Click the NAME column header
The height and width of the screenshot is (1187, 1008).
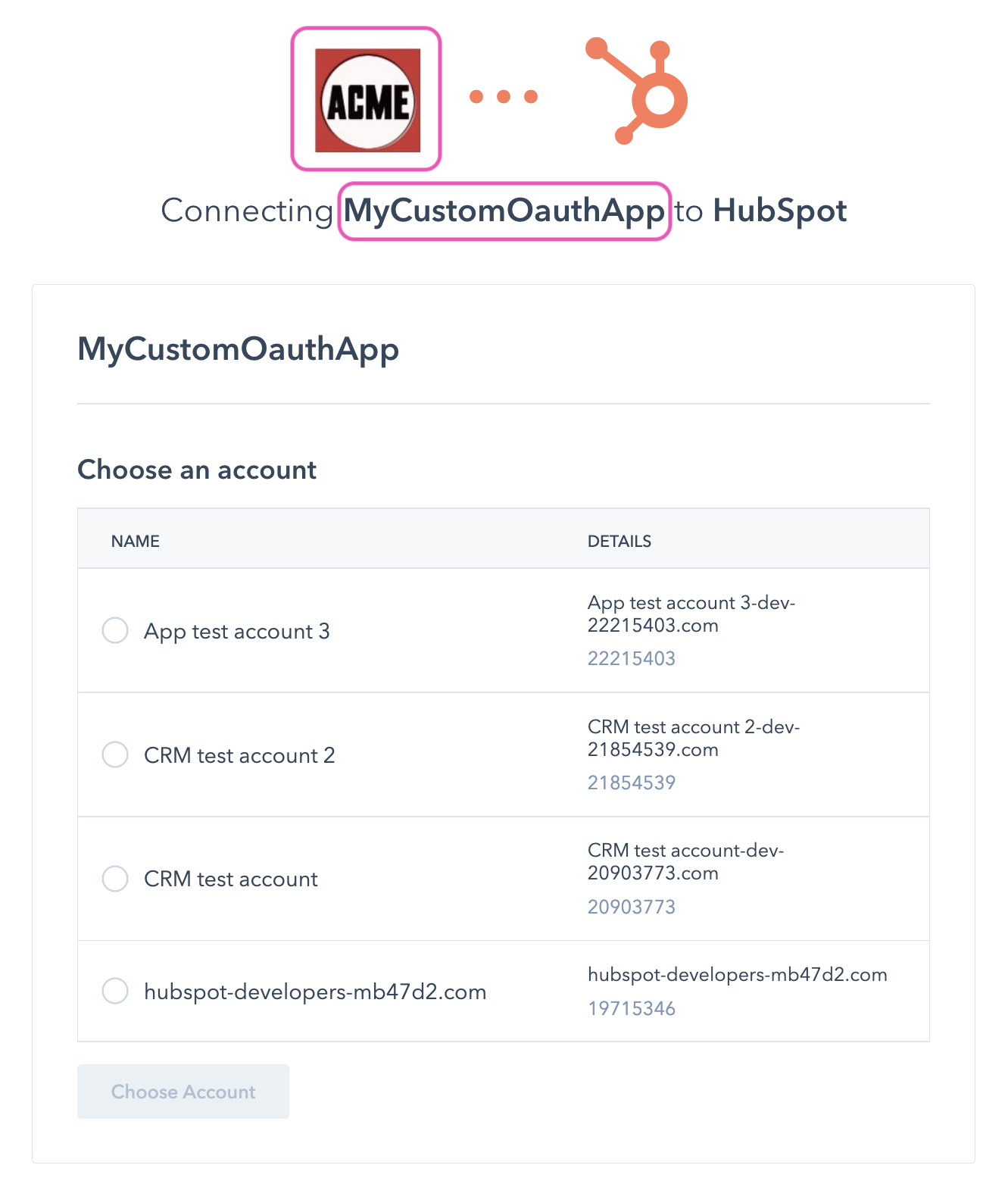click(x=135, y=540)
